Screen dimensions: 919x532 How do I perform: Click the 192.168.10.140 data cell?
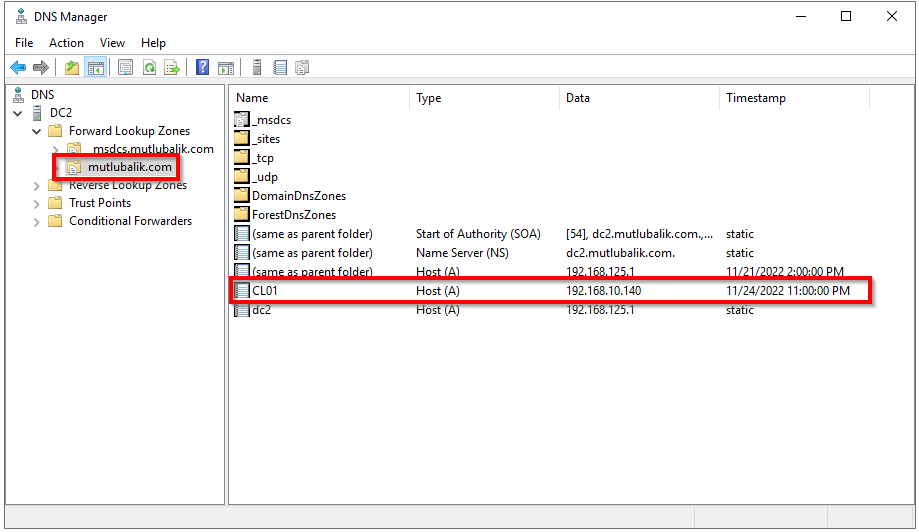[x=604, y=291]
